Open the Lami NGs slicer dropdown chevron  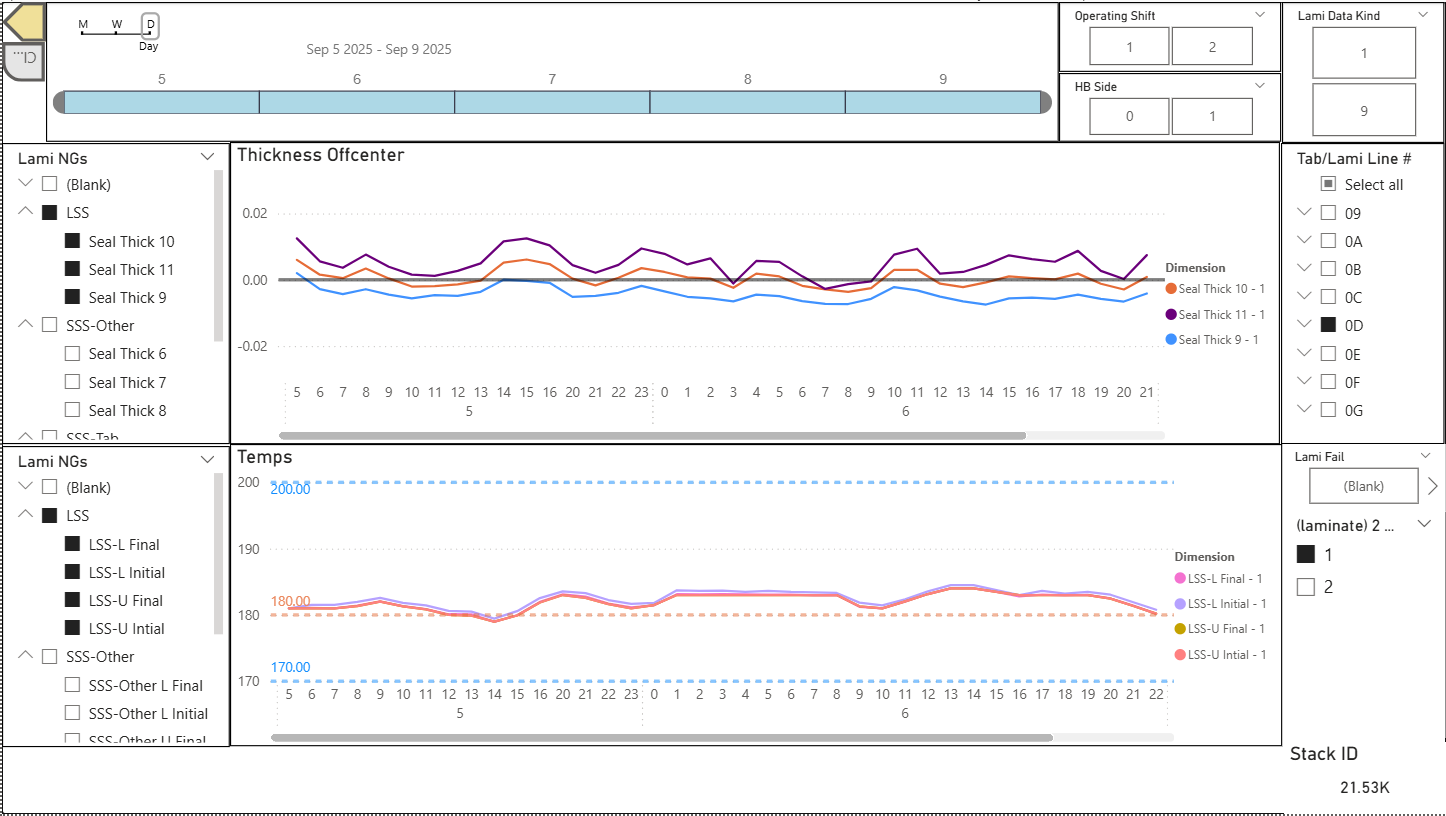[x=208, y=157]
